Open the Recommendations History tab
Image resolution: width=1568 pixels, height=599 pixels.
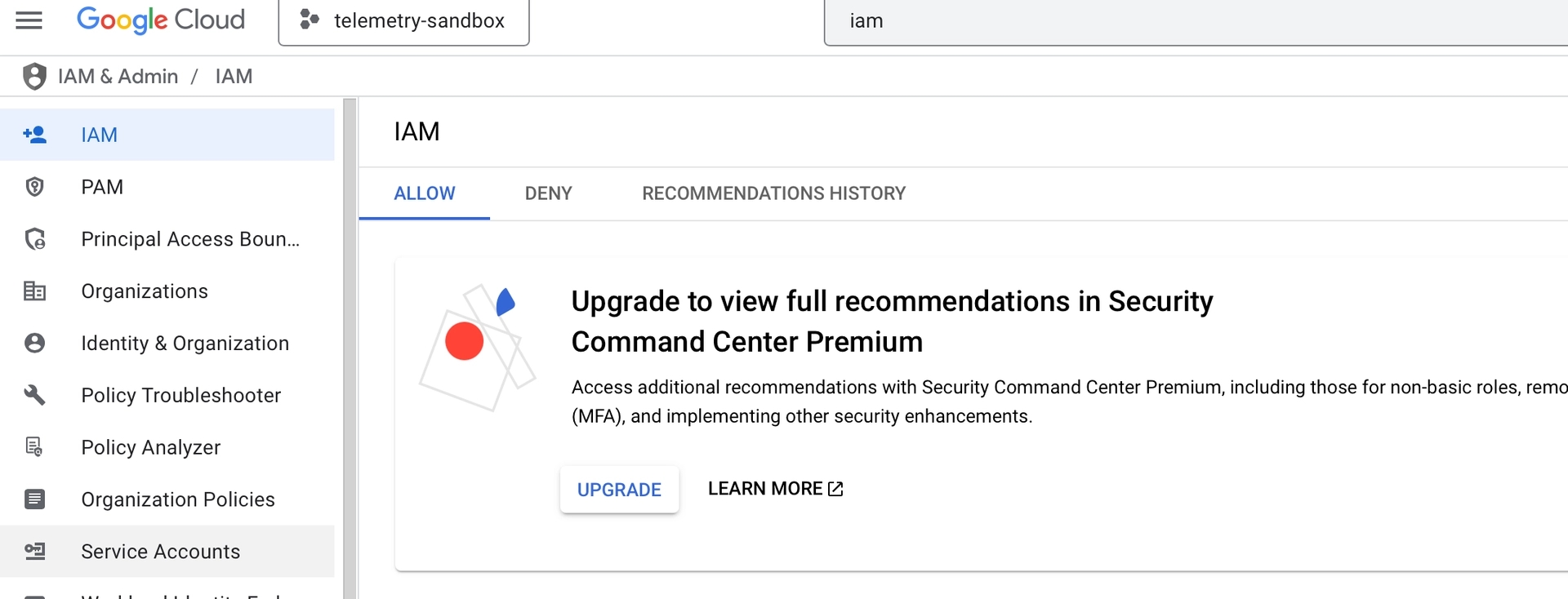773,193
